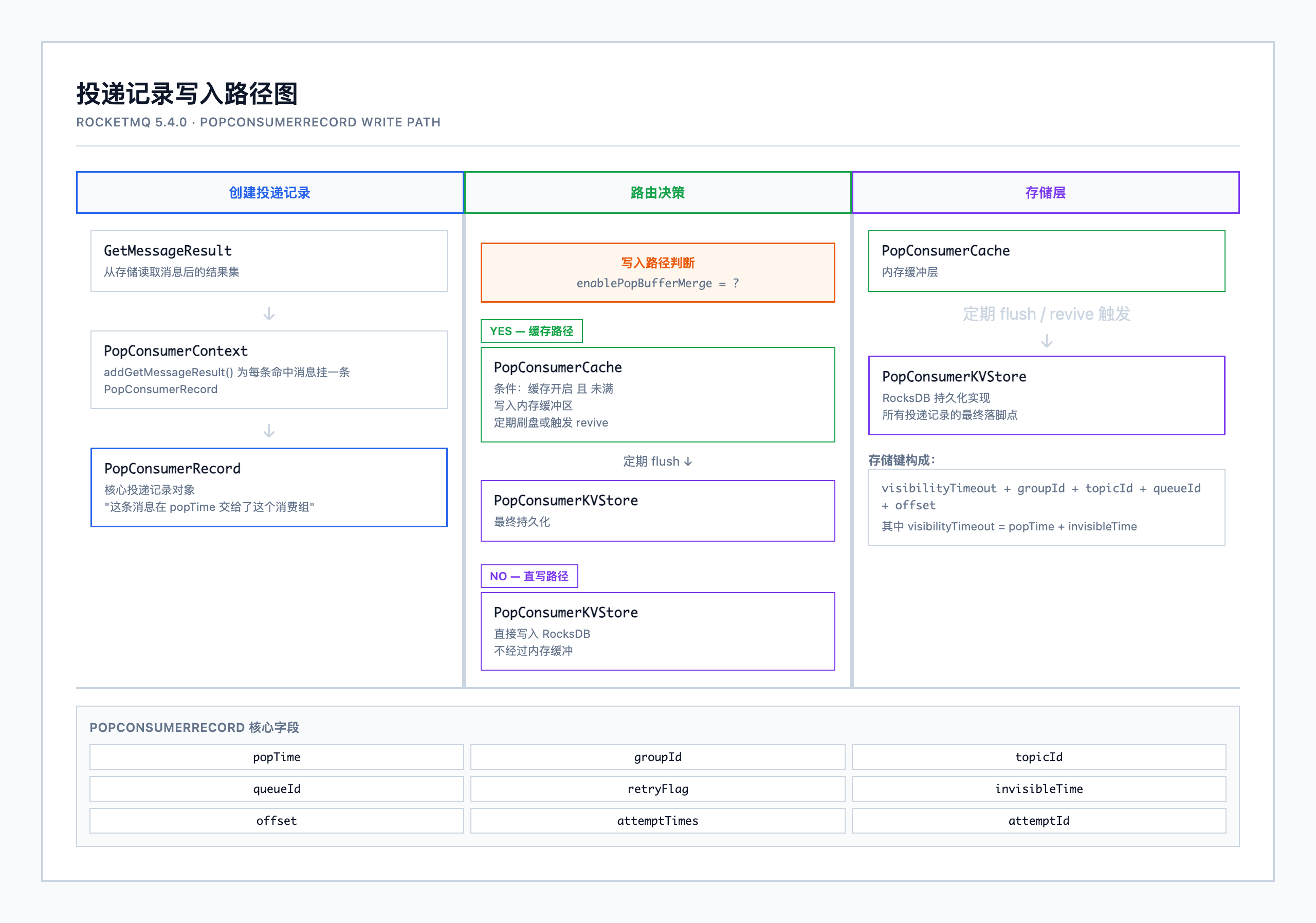The width and height of the screenshot is (1316, 923).
Task: Click arrow below GetMessageResult box
Action: tap(269, 313)
